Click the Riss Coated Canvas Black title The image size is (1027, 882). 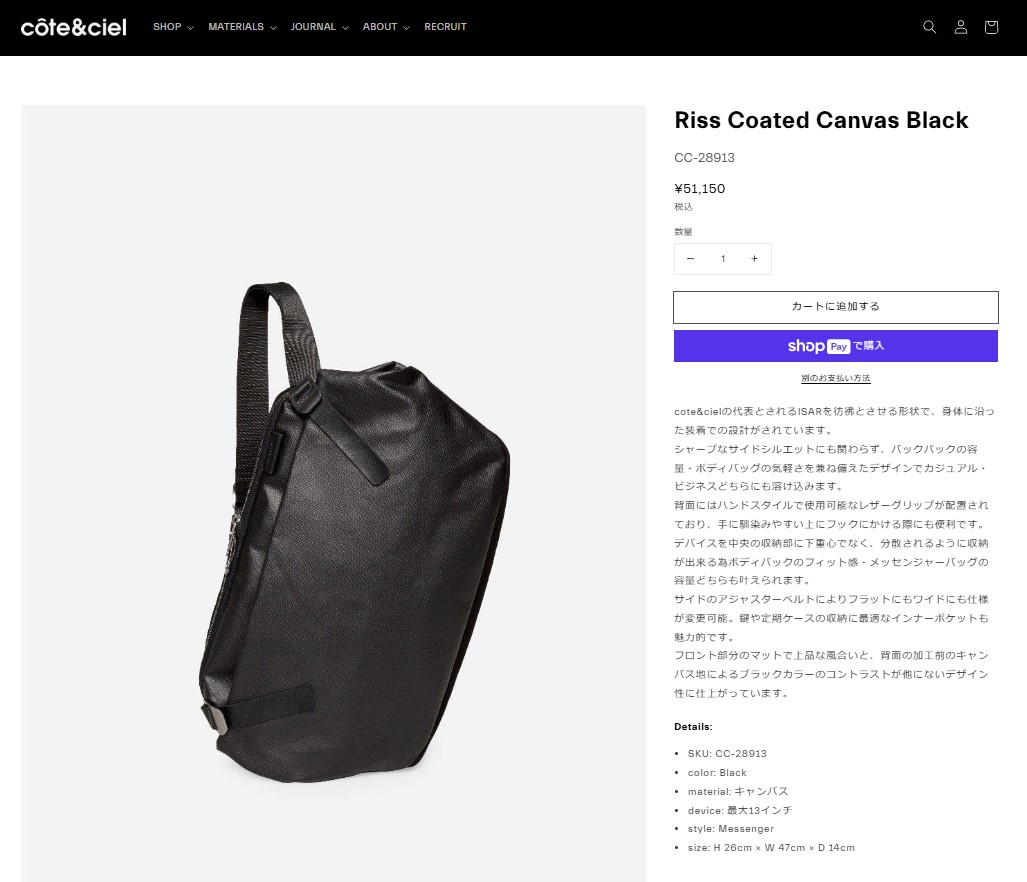coord(821,120)
